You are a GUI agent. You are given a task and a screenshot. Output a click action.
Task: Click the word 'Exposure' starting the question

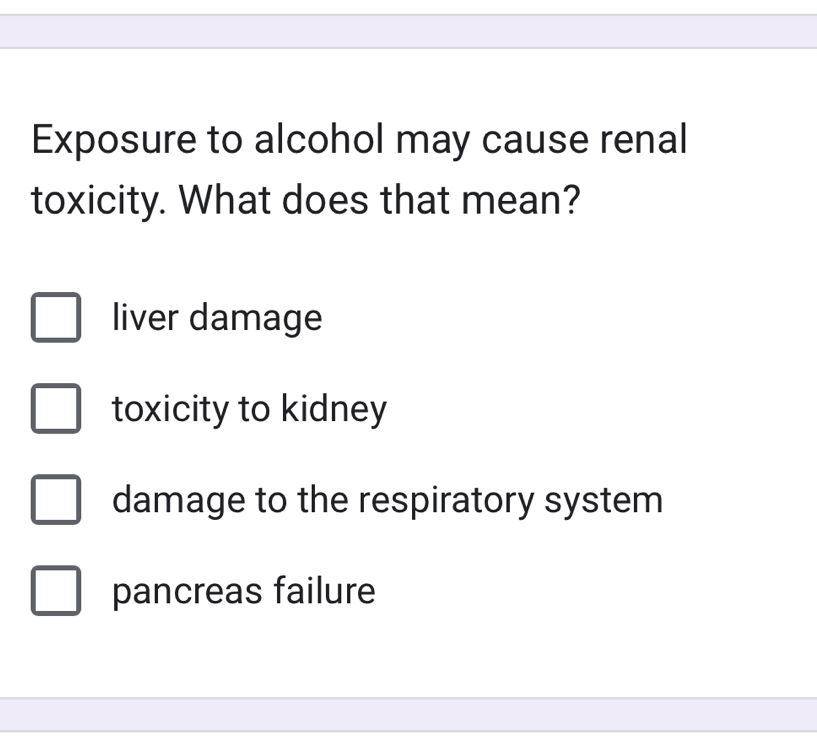pos(114,139)
